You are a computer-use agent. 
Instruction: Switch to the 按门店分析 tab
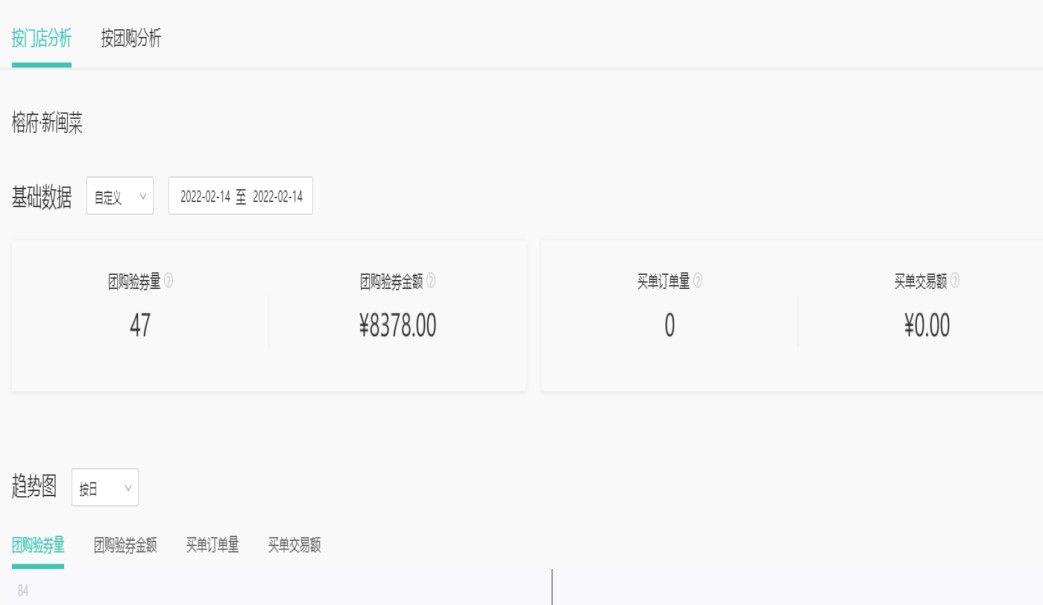[41, 39]
